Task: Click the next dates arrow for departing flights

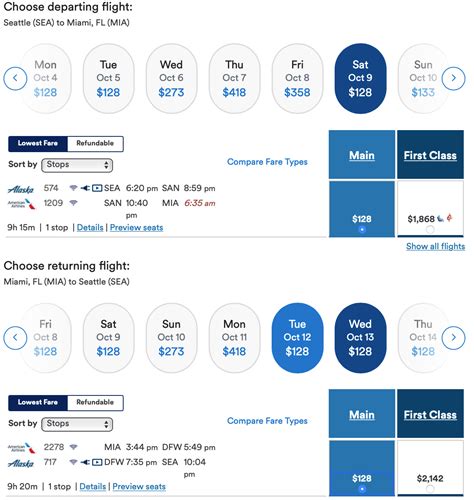Action: coord(453,78)
